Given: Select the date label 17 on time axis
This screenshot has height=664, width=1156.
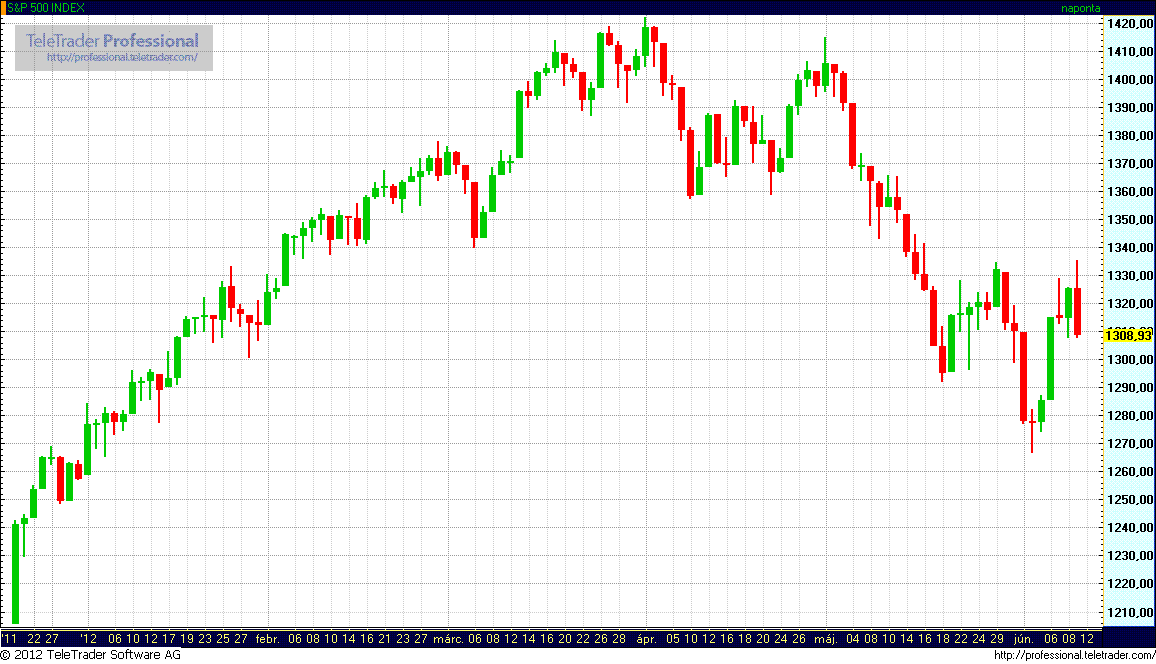Looking at the screenshot, I should coord(169,639).
